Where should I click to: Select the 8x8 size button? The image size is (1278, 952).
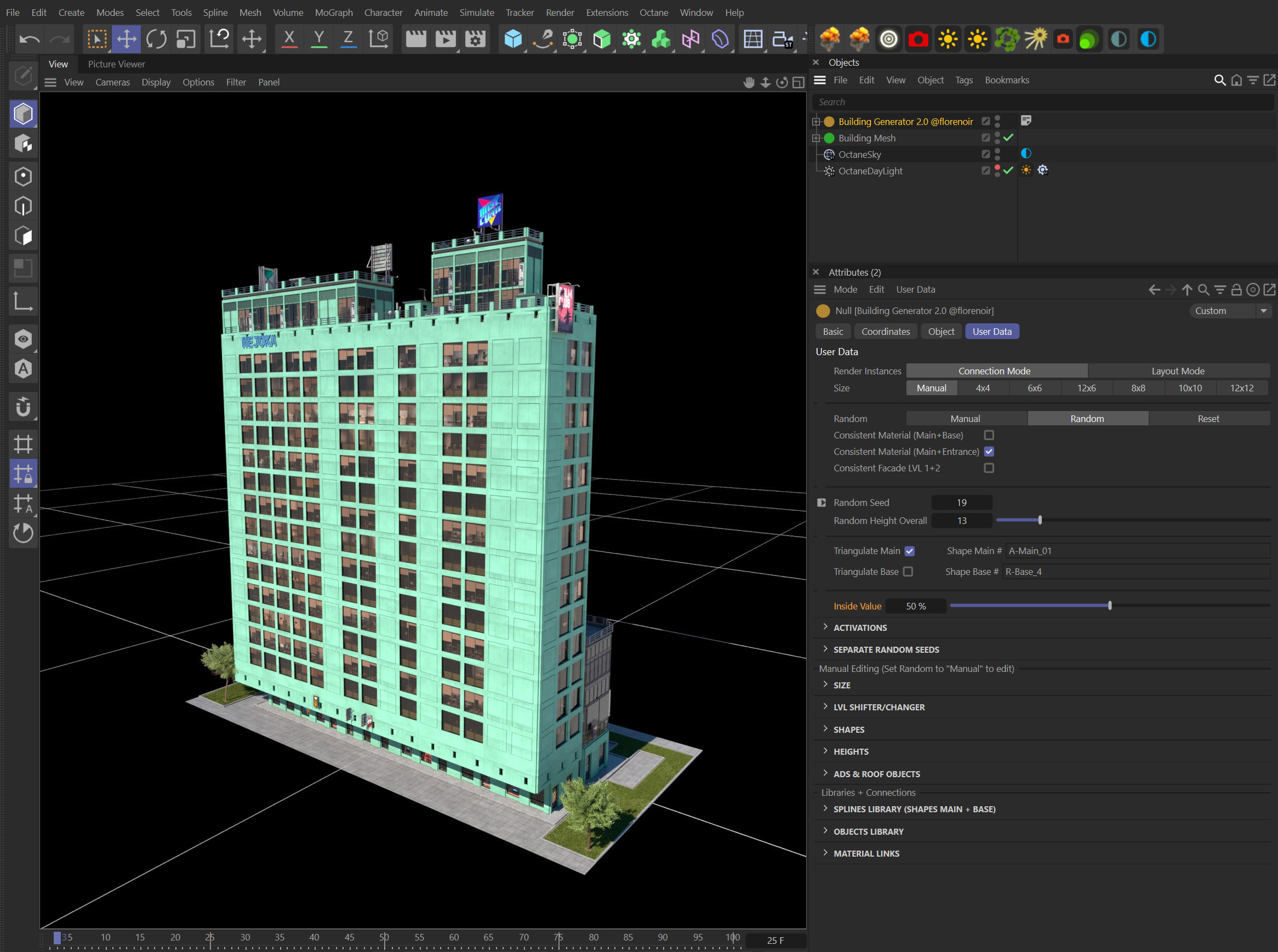(1138, 388)
